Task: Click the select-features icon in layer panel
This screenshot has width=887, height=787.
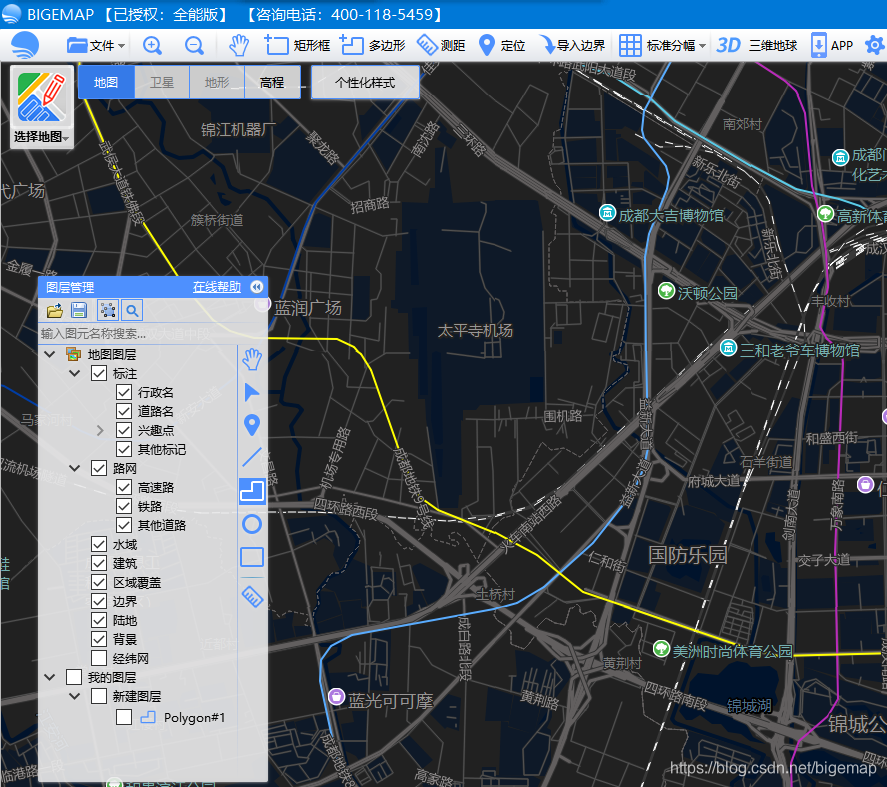Action: (107, 310)
